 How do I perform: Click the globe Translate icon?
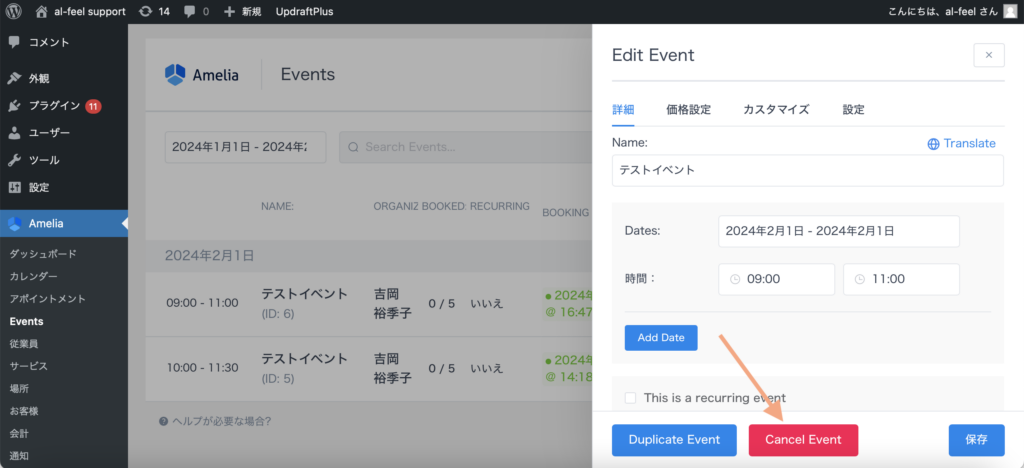(933, 144)
